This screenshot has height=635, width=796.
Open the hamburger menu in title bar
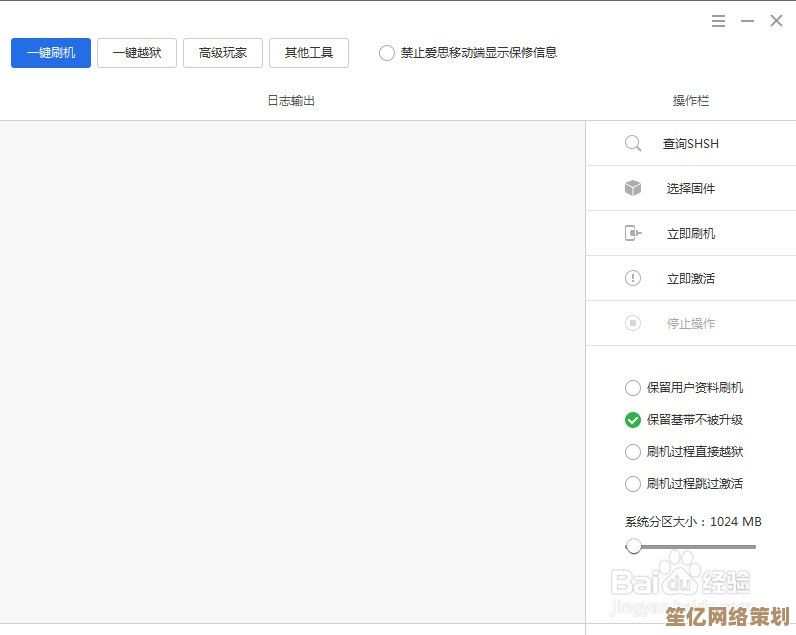(x=719, y=21)
